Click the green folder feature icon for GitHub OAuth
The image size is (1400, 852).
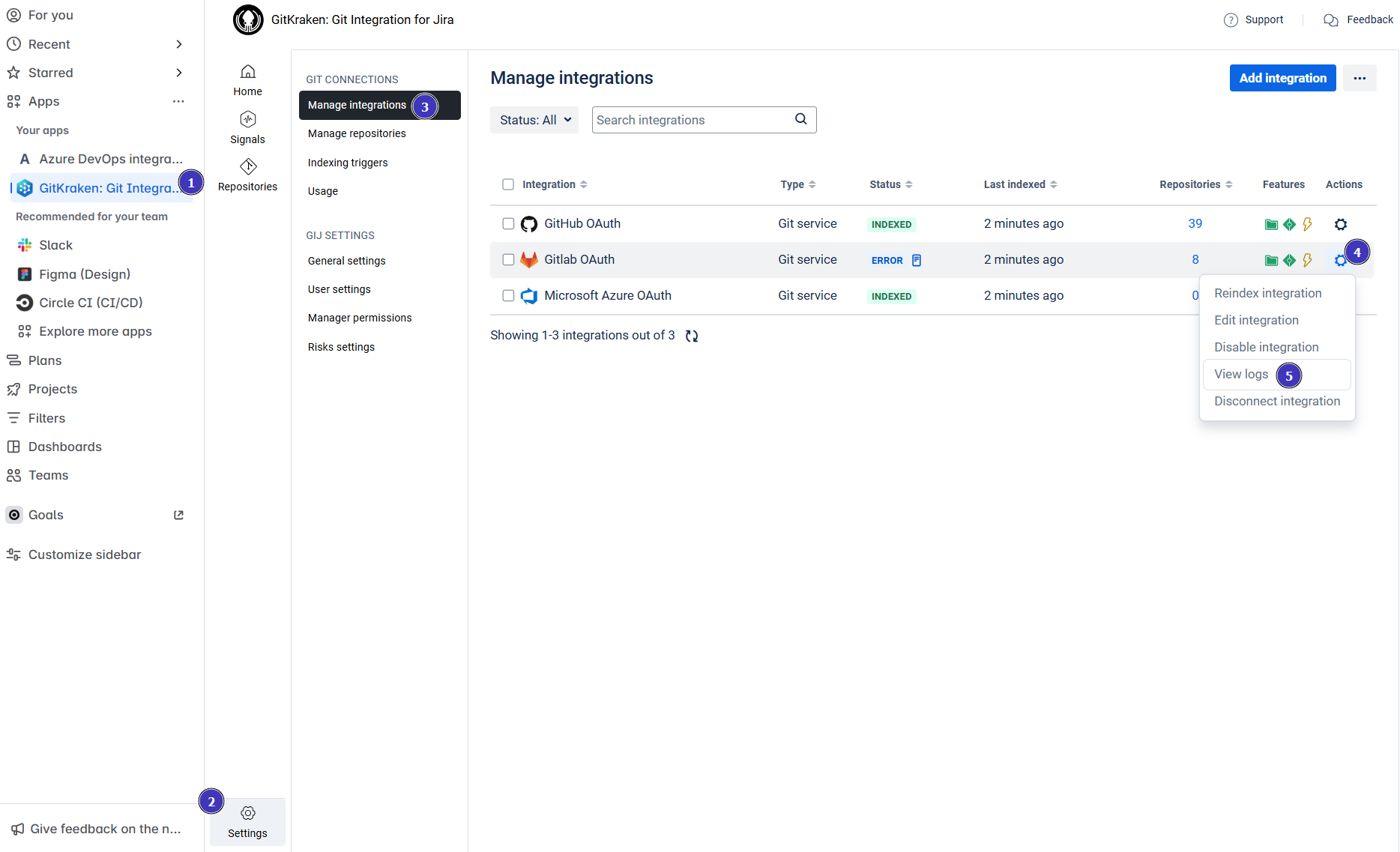coord(1271,224)
